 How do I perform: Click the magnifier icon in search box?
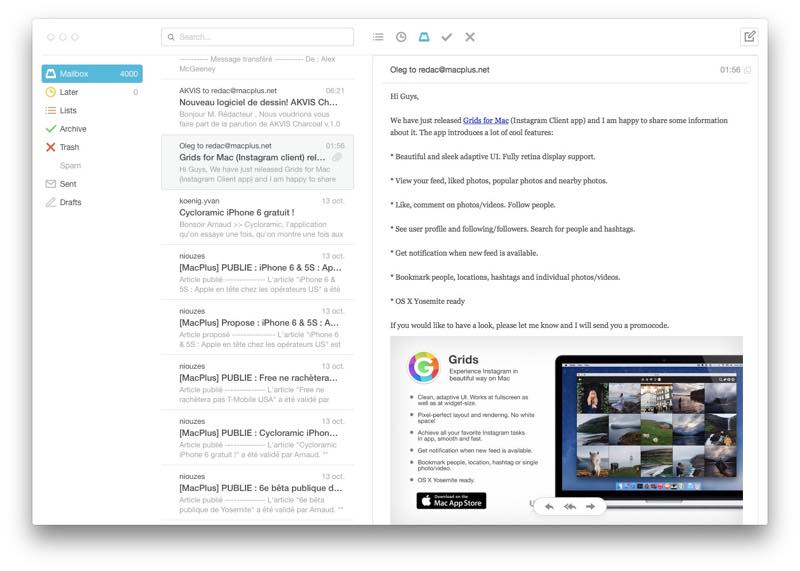pos(171,37)
